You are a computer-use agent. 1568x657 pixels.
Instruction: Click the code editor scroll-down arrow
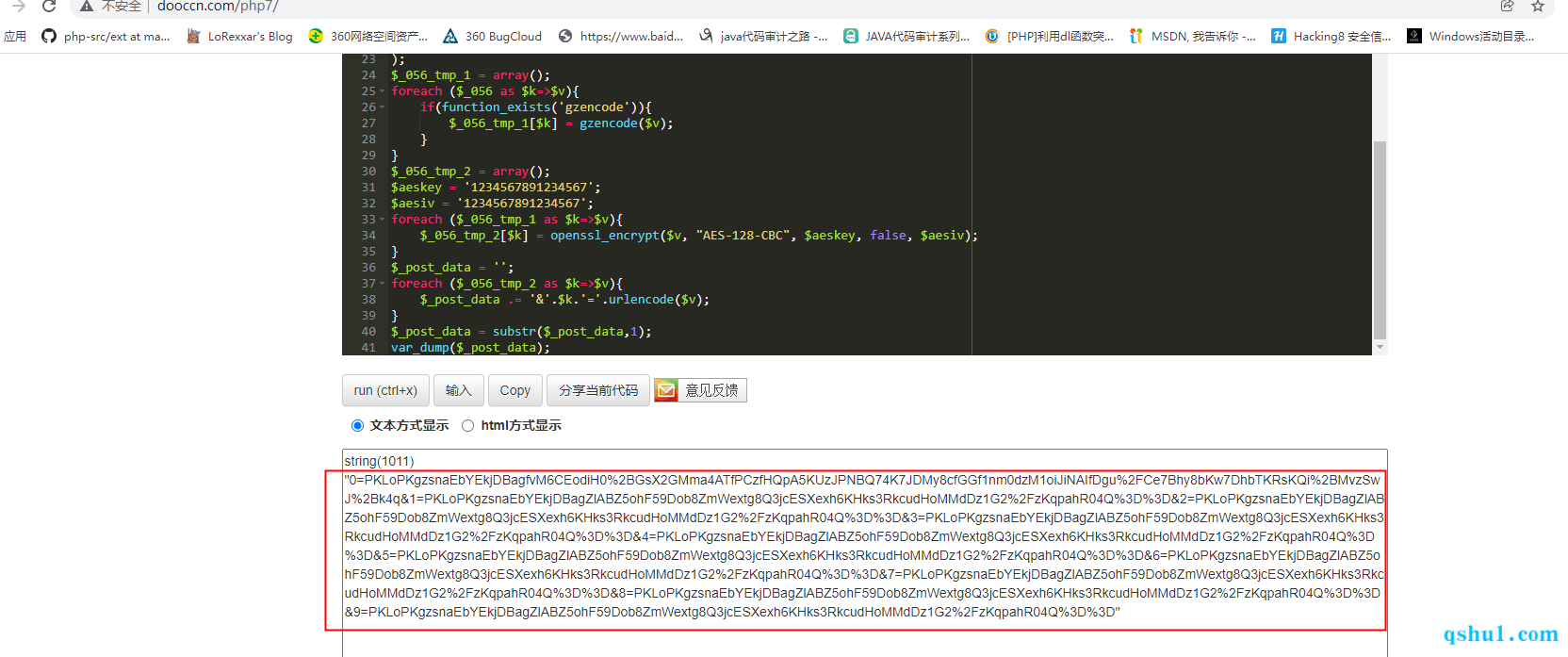[1380, 348]
